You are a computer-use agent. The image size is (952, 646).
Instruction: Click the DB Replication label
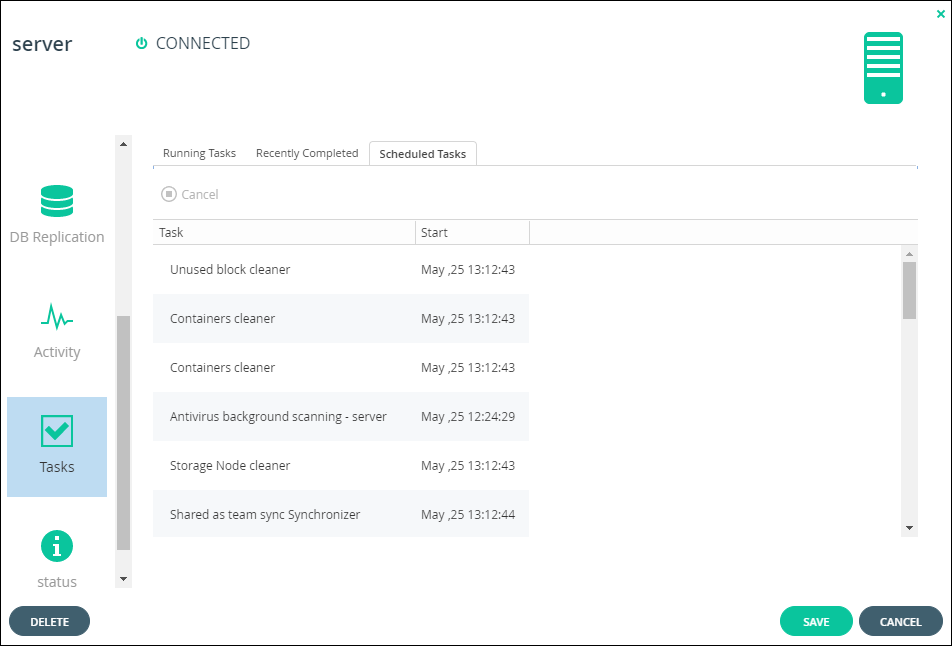[57, 237]
